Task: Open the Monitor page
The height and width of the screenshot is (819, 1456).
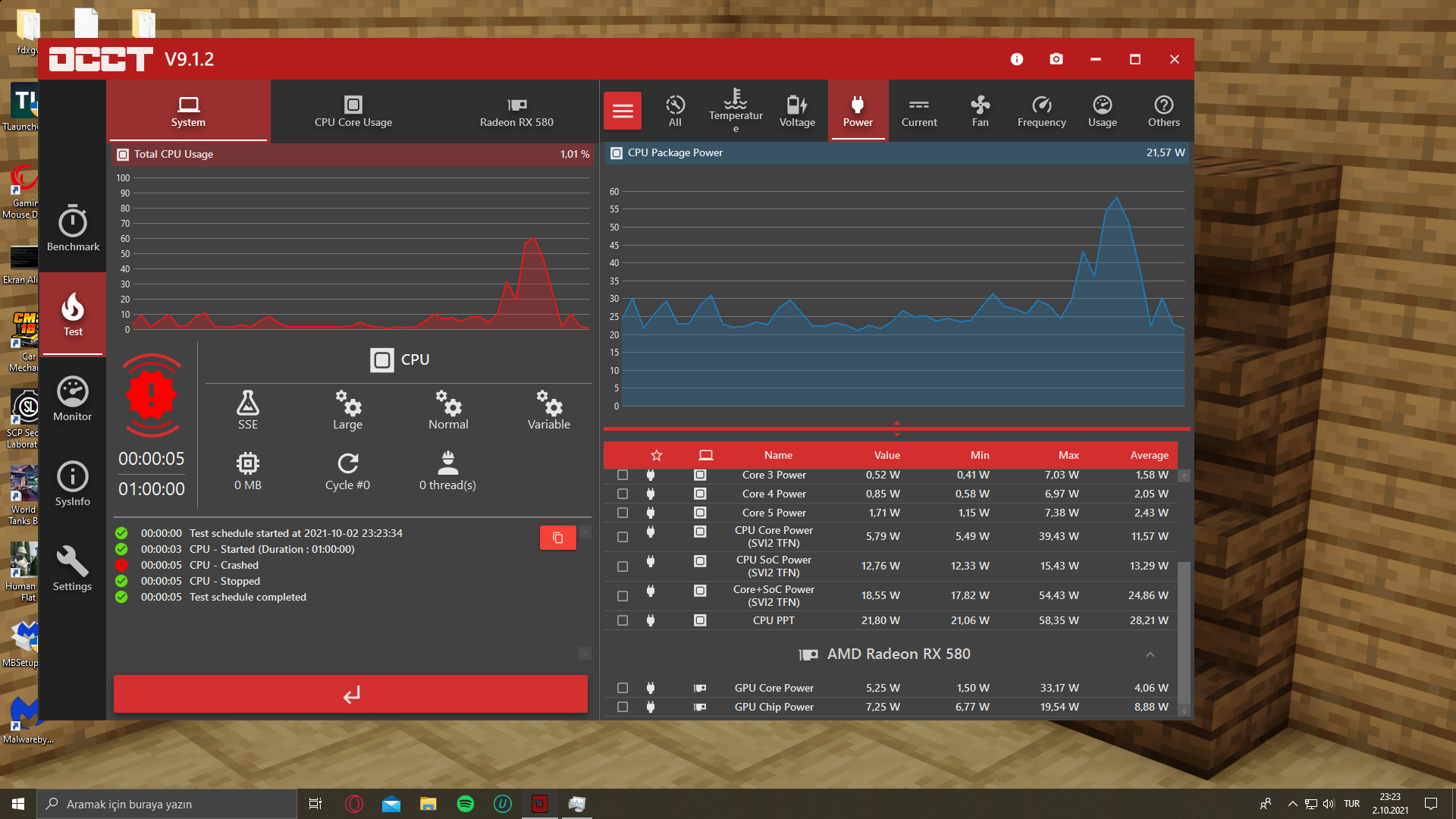Action: [x=73, y=399]
